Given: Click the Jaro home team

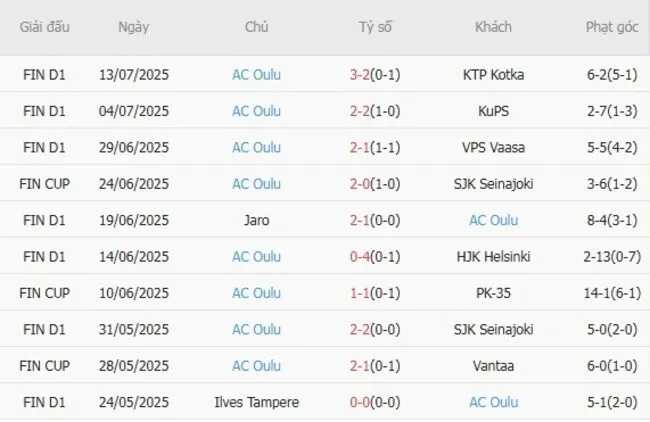Looking at the screenshot, I should click(256, 220).
